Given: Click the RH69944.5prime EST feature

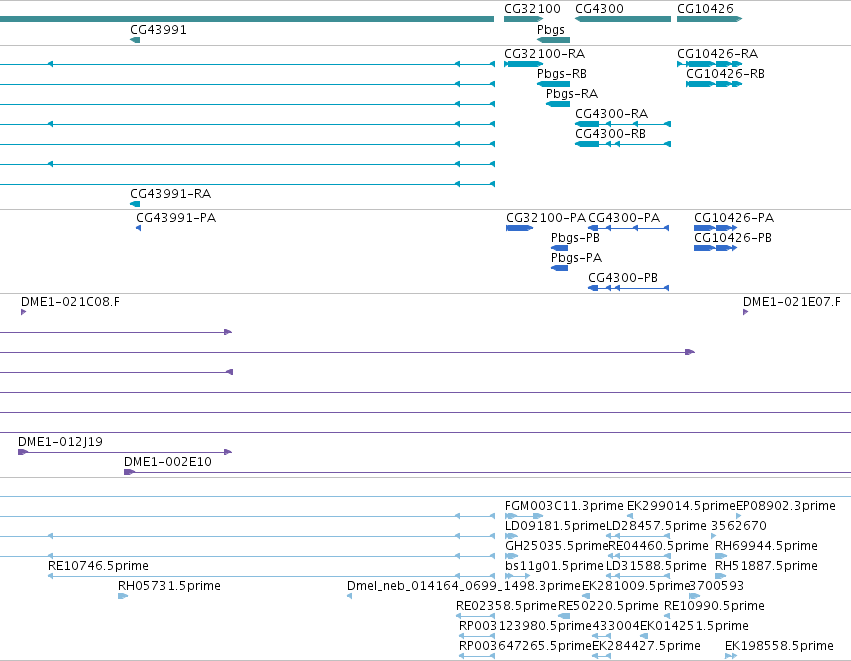Looking at the screenshot, I should pyautogui.click(x=721, y=556).
